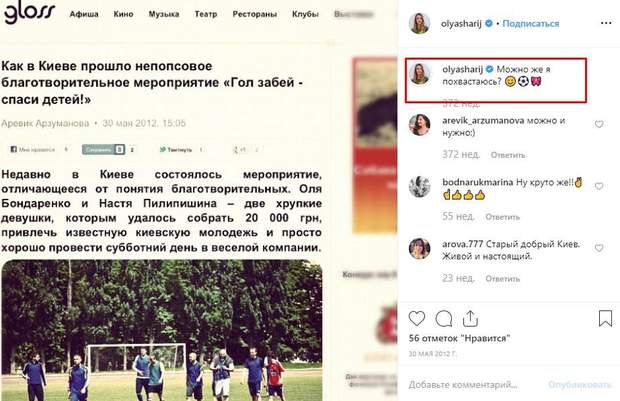Like arova.777's comment heart
Viewport: 620px width, 401px height.
coord(599,248)
